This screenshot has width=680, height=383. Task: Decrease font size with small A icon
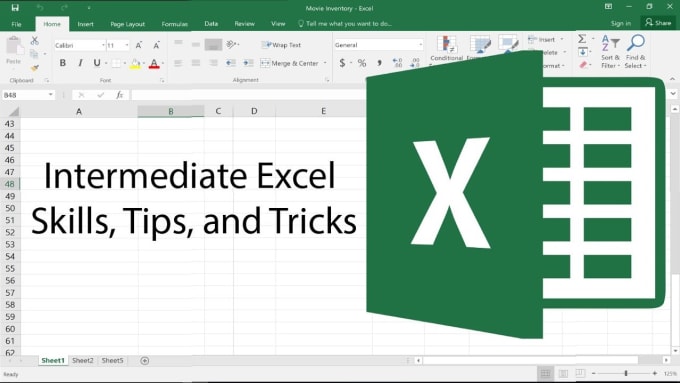click(x=157, y=45)
